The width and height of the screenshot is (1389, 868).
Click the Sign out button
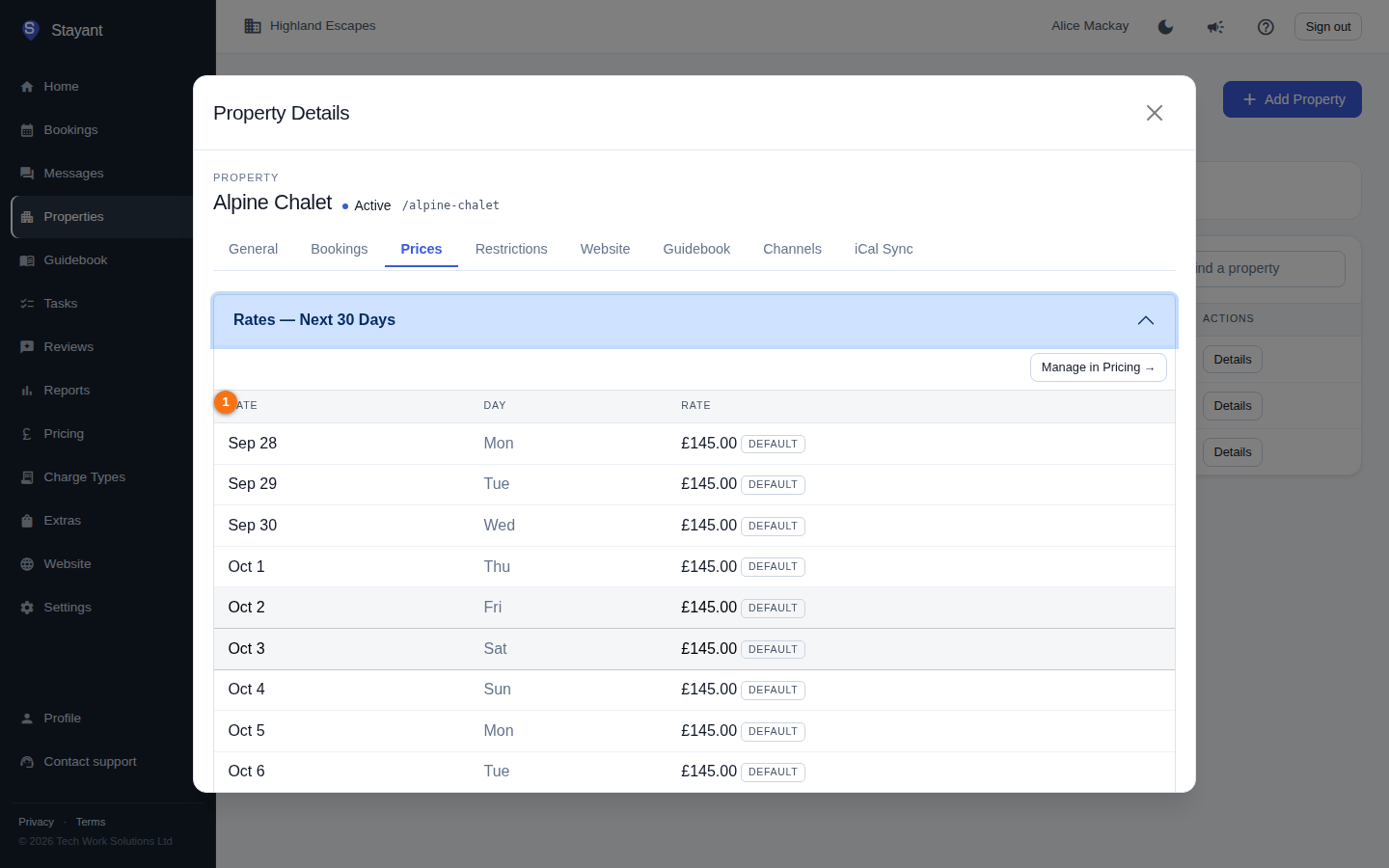tap(1328, 27)
